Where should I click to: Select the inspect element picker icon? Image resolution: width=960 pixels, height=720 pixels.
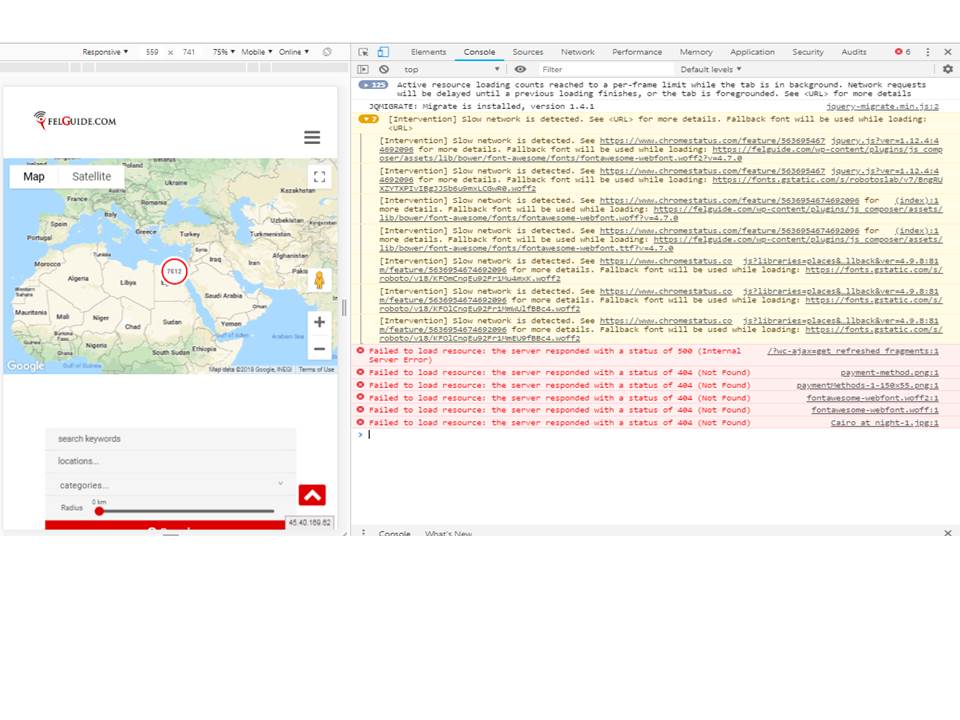pos(363,51)
